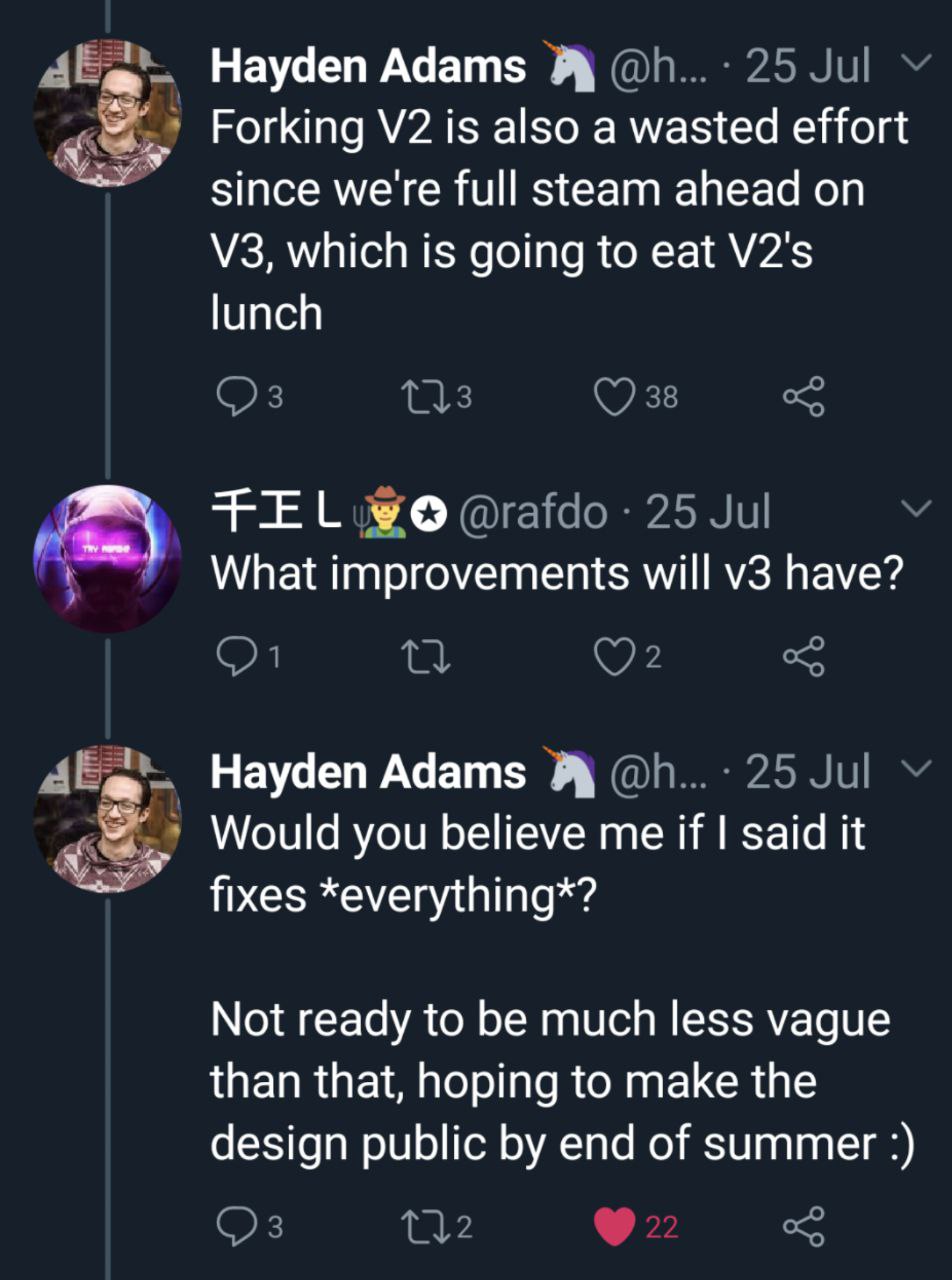Image resolution: width=952 pixels, height=1280 pixels.
Task: Tap Hayden Adams avatar on last tweet
Action: pos(107,818)
